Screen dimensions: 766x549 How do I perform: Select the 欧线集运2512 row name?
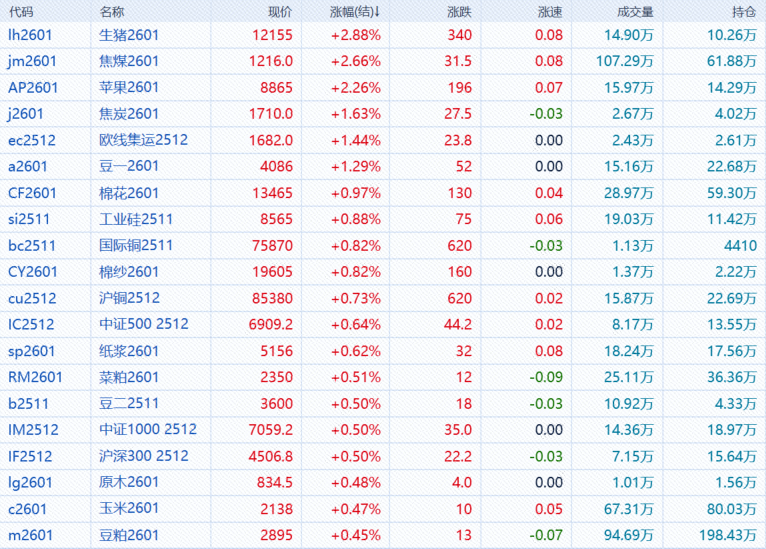[x=143, y=140]
